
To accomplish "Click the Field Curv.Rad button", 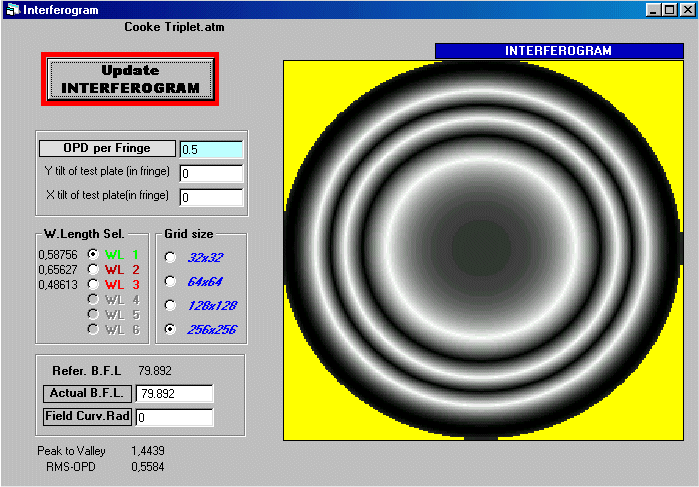I will point(87,417).
